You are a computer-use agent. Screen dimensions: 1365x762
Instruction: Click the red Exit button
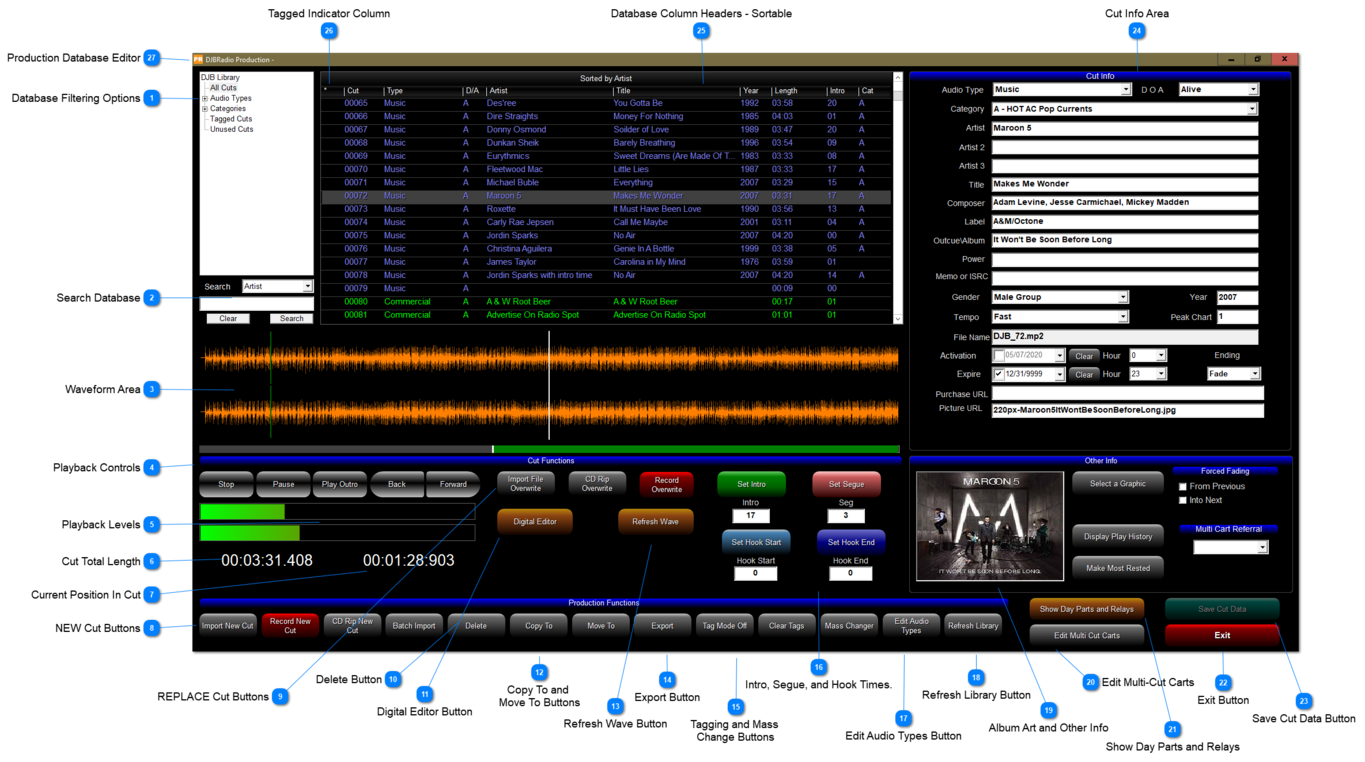click(1222, 635)
